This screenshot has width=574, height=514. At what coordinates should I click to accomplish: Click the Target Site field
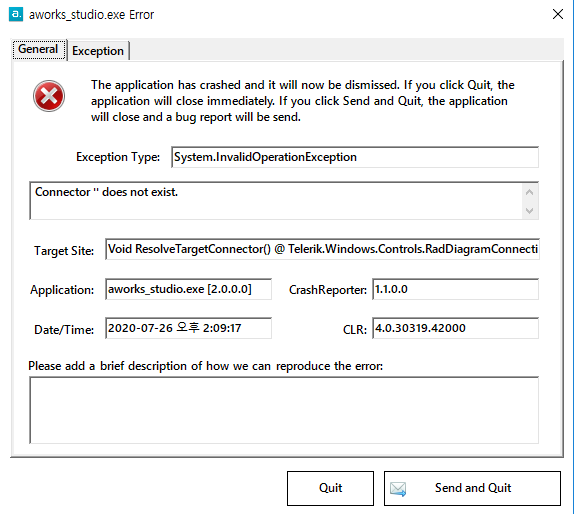point(322,249)
